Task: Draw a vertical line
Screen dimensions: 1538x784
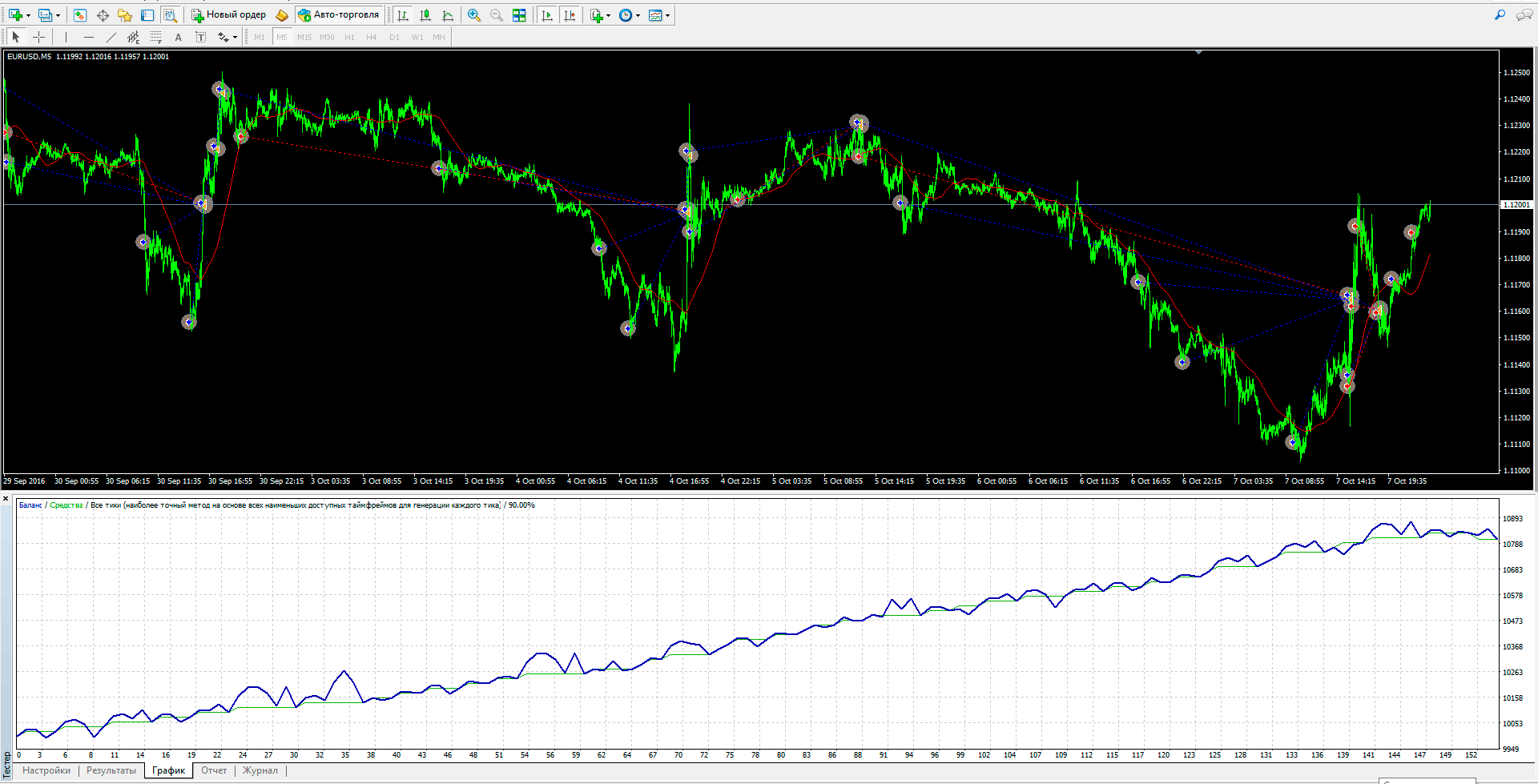Action: coord(66,37)
